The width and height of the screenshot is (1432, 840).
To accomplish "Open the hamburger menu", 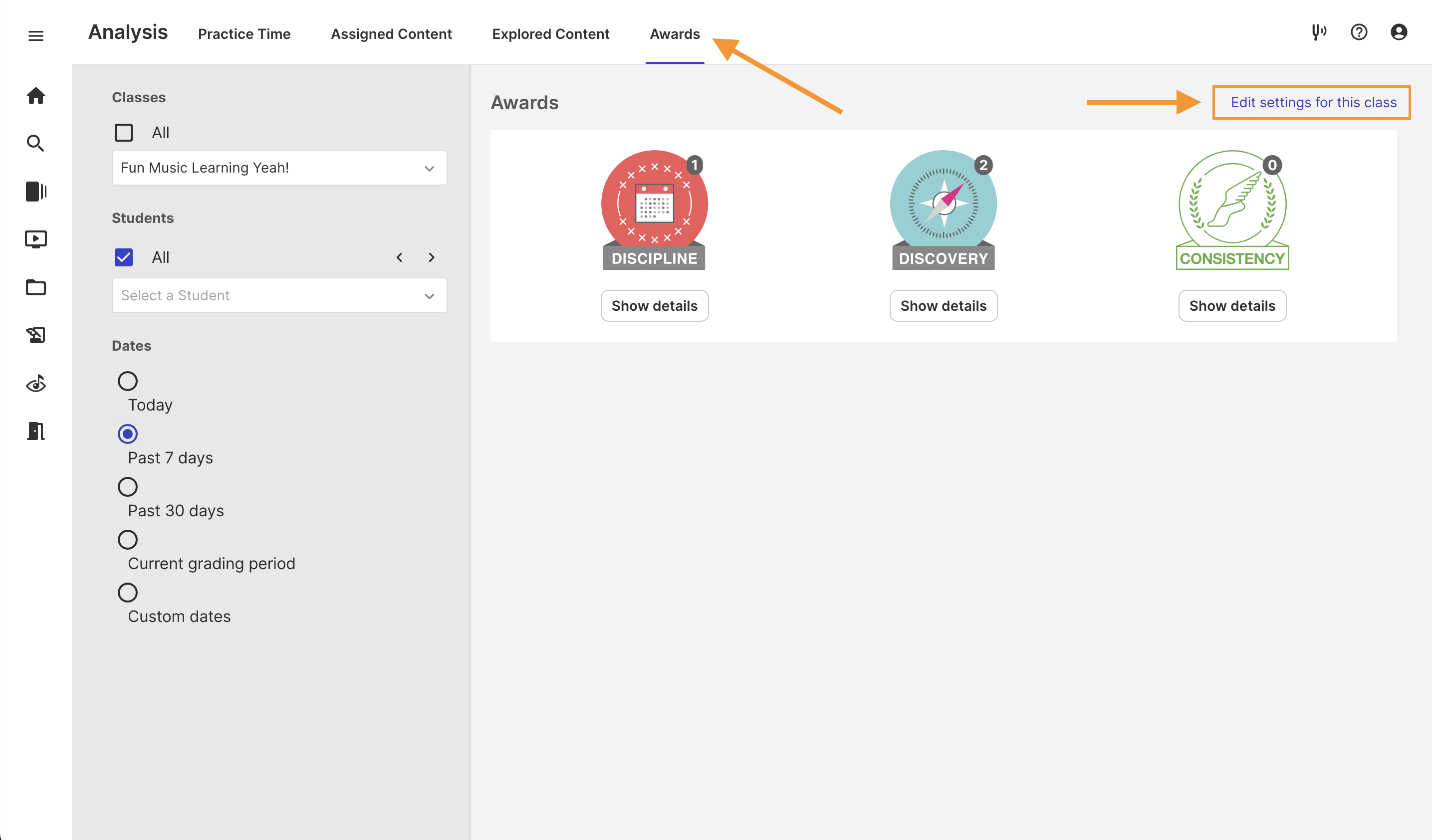I will pos(36,36).
